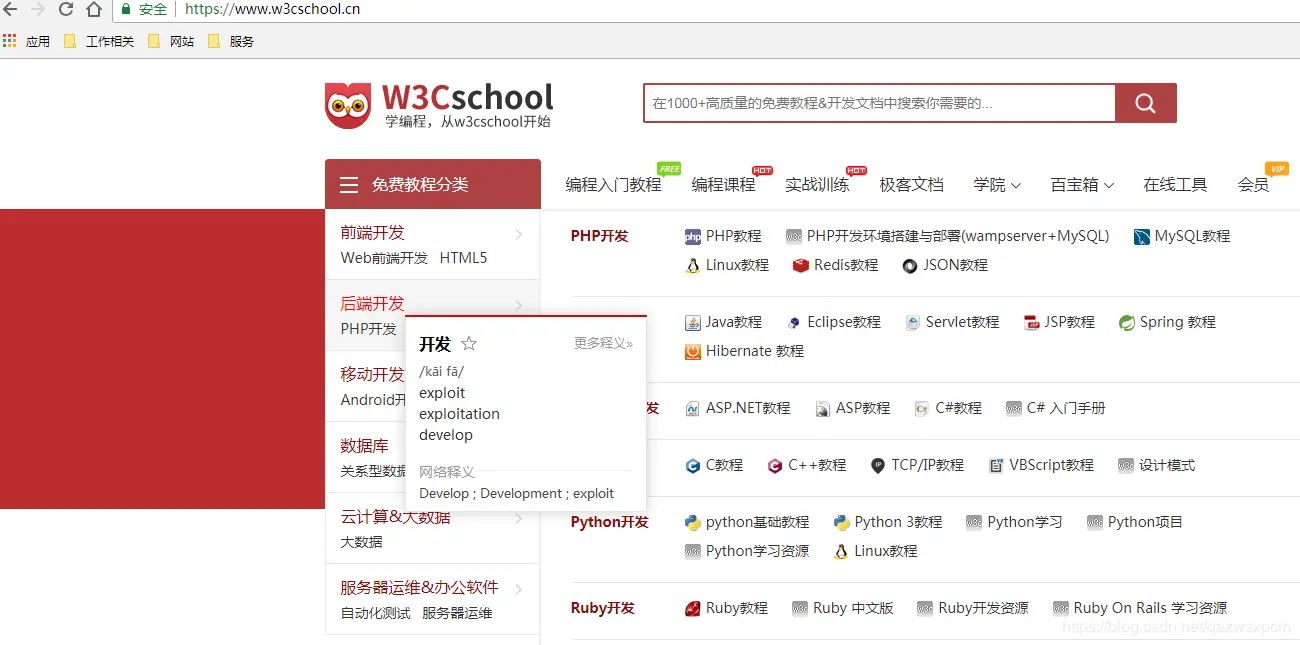Expand the 百宝箱 dropdown
The image size is (1300, 645).
tap(1082, 184)
